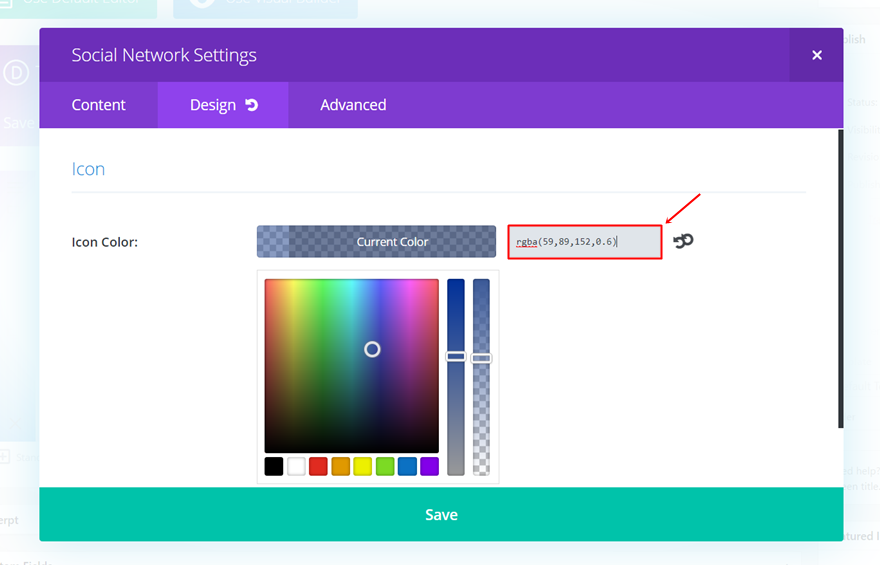Pick the black color swatch
This screenshot has height=565, width=880.
click(274, 466)
